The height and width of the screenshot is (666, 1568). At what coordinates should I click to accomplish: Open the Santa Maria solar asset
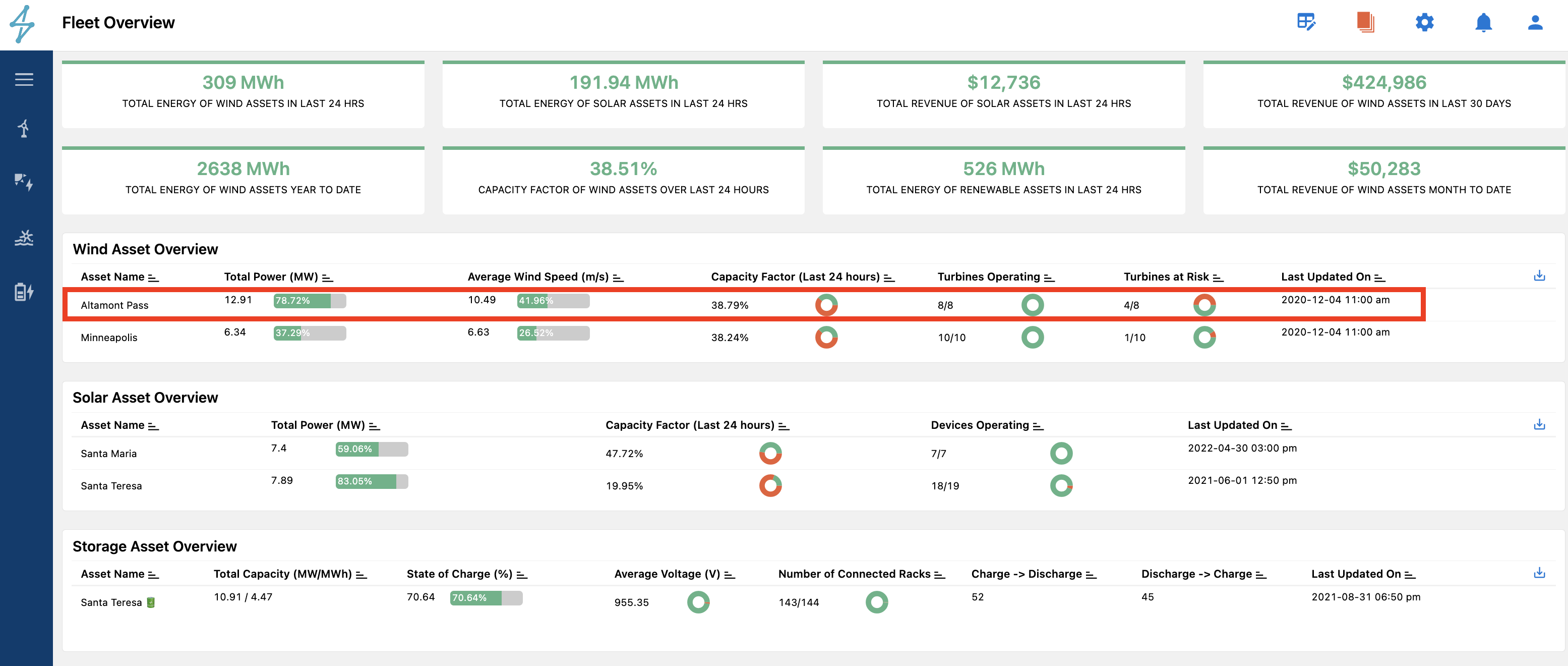point(109,454)
